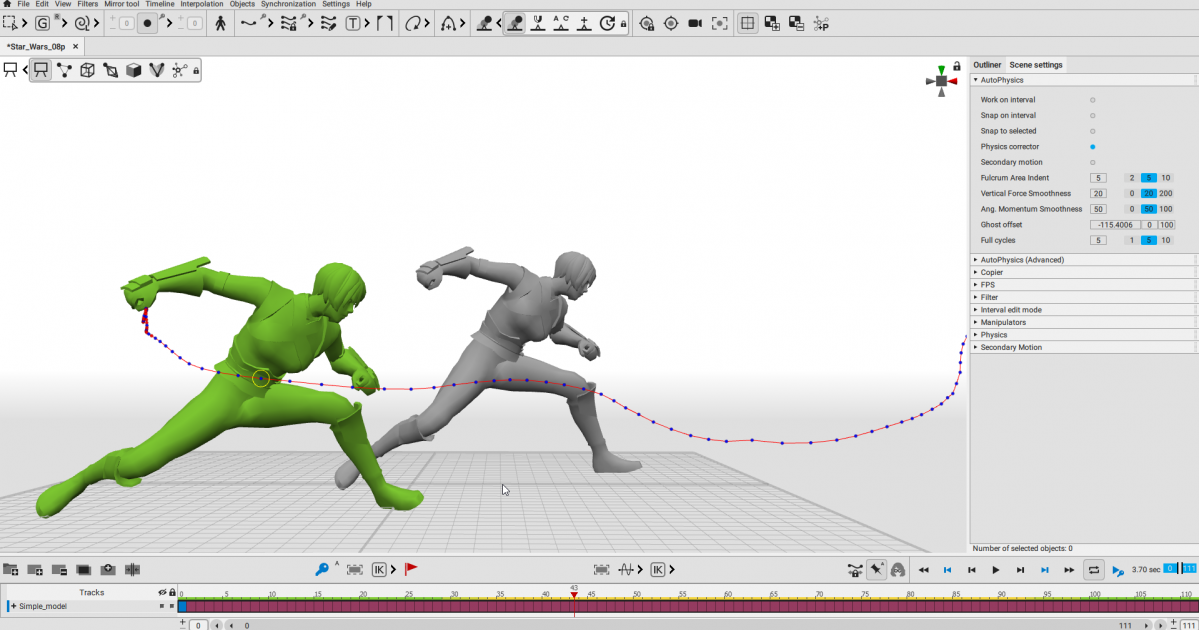Expand the Manipulators section

(1003, 323)
